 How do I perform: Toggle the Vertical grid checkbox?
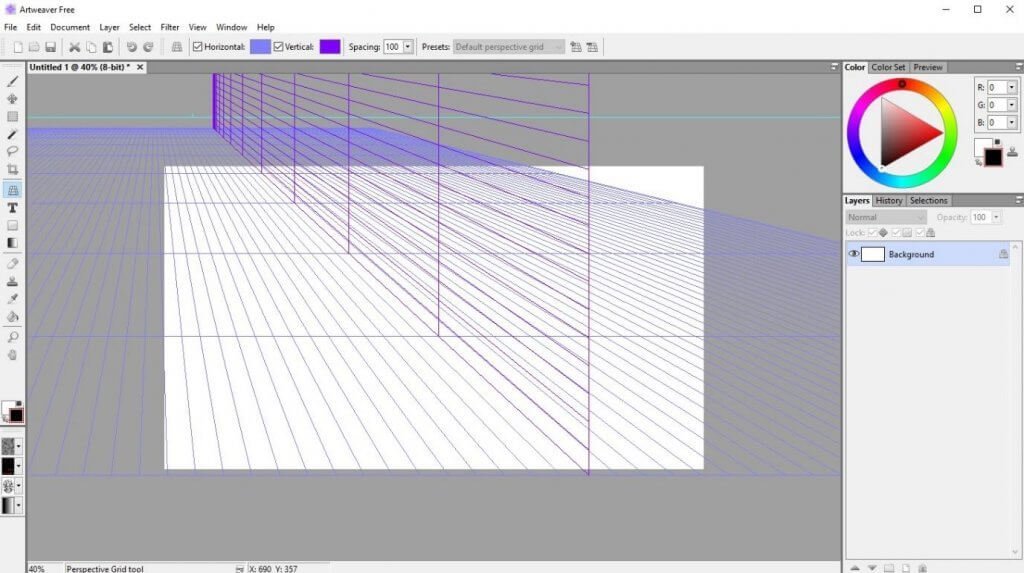(x=278, y=47)
